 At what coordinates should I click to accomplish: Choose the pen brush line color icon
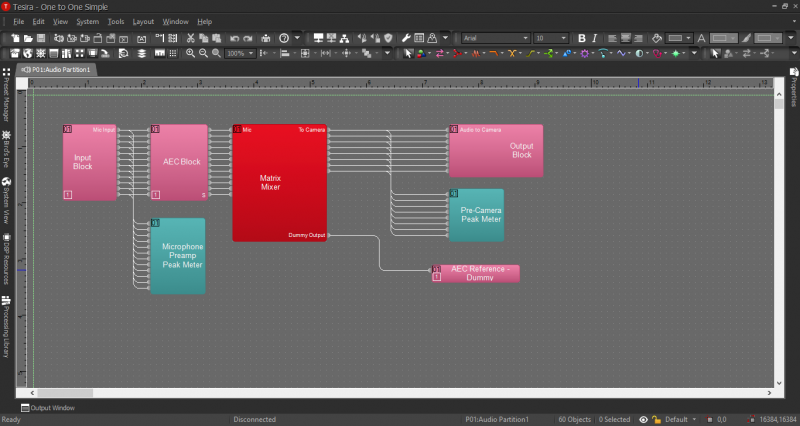click(746, 38)
